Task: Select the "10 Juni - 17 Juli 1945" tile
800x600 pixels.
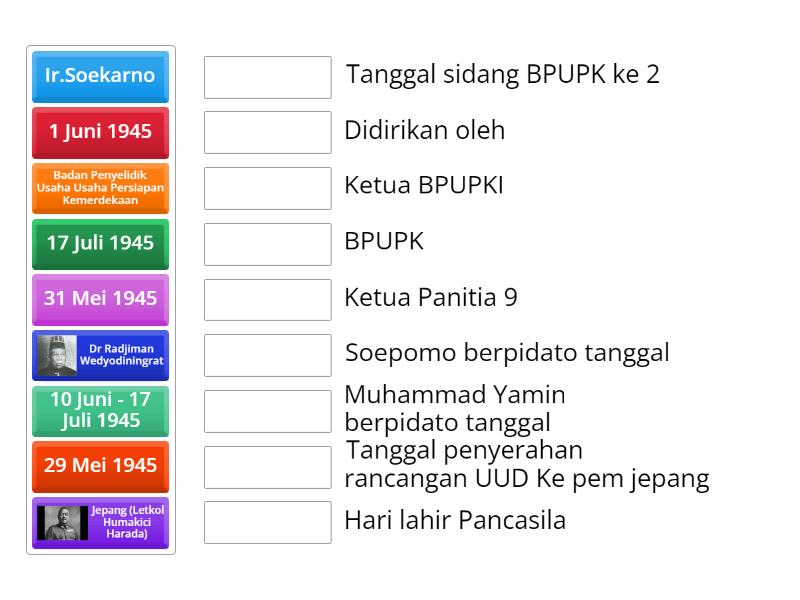Action: [100, 411]
